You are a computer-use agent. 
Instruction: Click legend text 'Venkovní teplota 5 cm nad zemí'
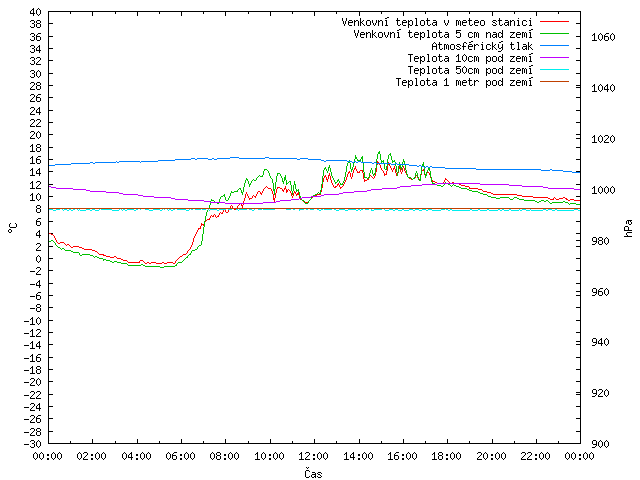click(443, 34)
